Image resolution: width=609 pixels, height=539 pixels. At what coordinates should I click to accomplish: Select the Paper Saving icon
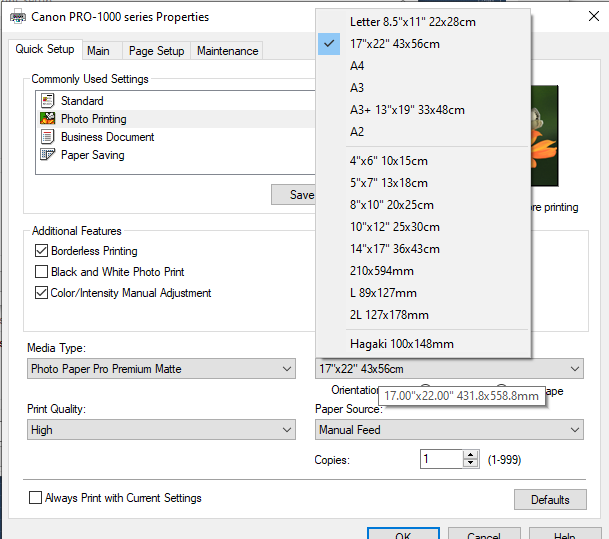pos(47,155)
